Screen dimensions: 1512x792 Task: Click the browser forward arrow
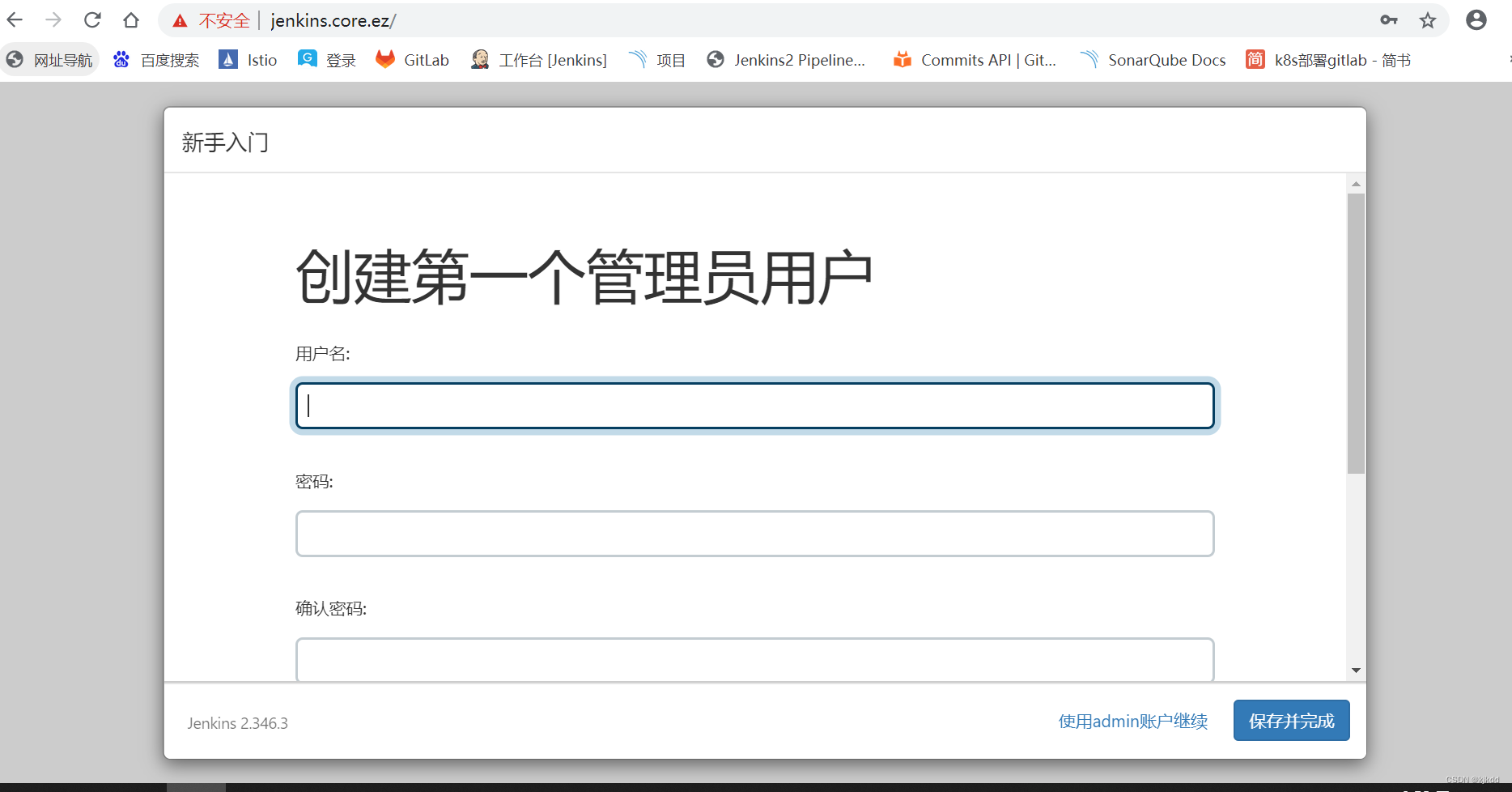53,20
